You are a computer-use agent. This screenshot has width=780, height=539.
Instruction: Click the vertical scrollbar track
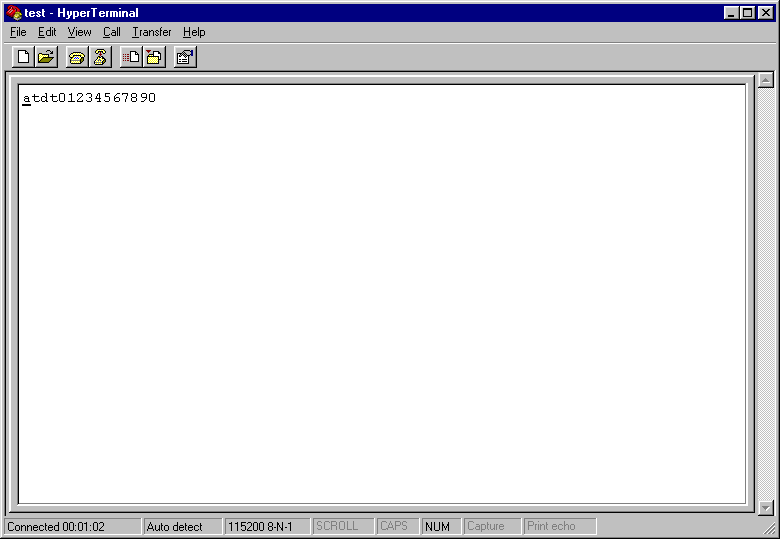tap(766, 294)
